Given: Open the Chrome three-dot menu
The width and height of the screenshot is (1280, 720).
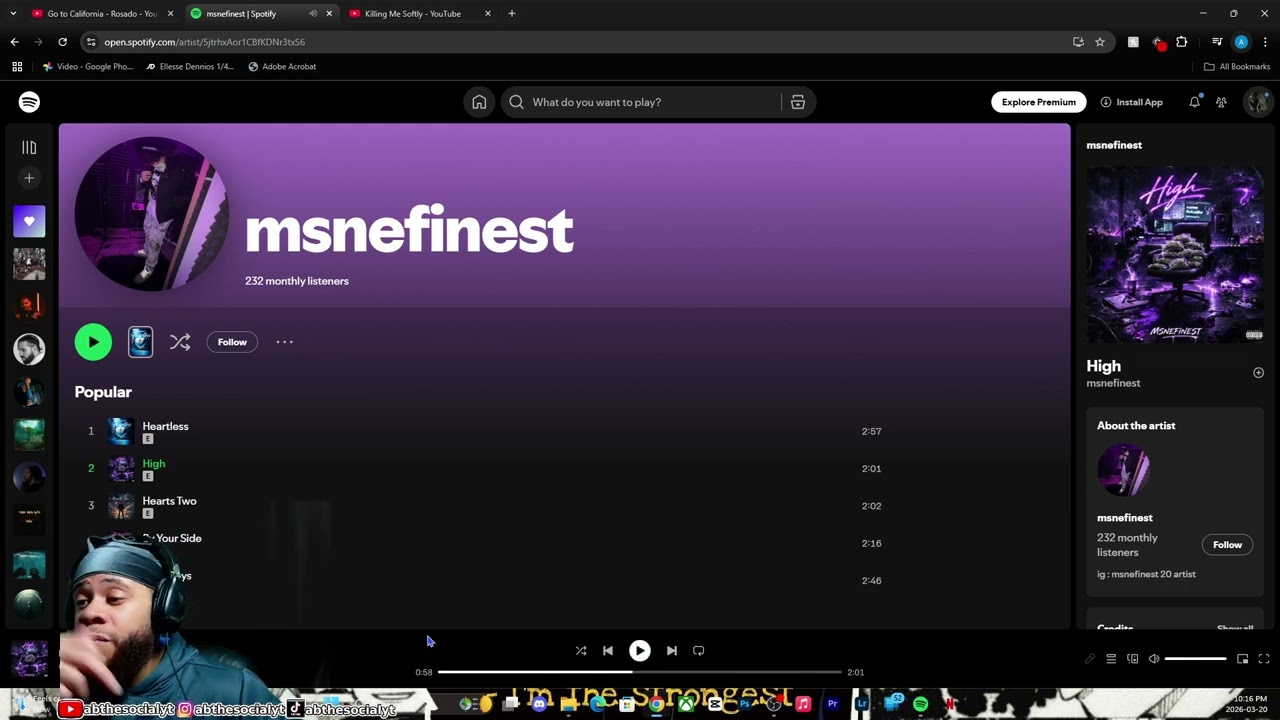Looking at the screenshot, I should [1266, 42].
